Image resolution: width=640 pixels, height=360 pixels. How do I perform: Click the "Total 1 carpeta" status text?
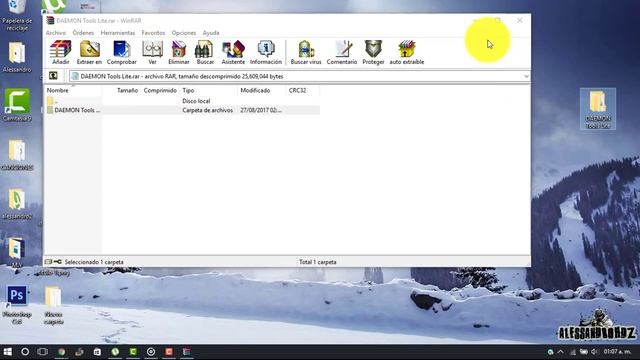tap(318, 262)
